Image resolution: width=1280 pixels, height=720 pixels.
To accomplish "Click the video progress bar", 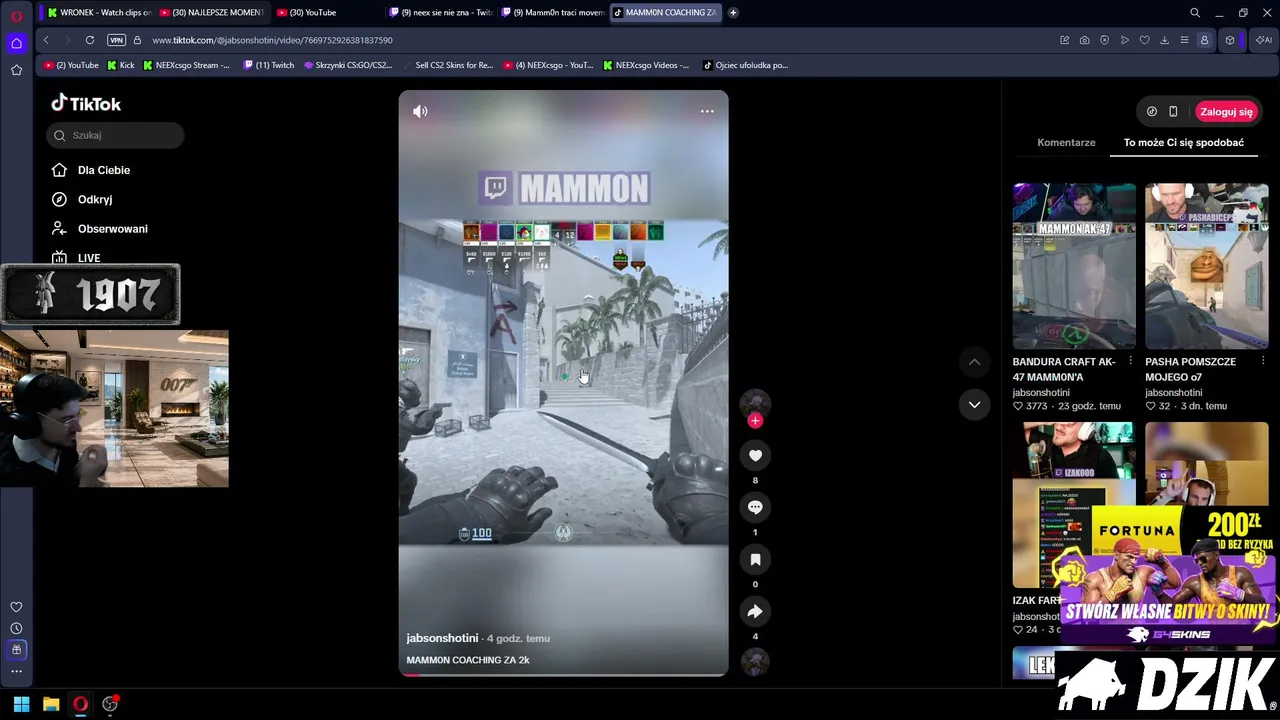I will [x=563, y=675].
